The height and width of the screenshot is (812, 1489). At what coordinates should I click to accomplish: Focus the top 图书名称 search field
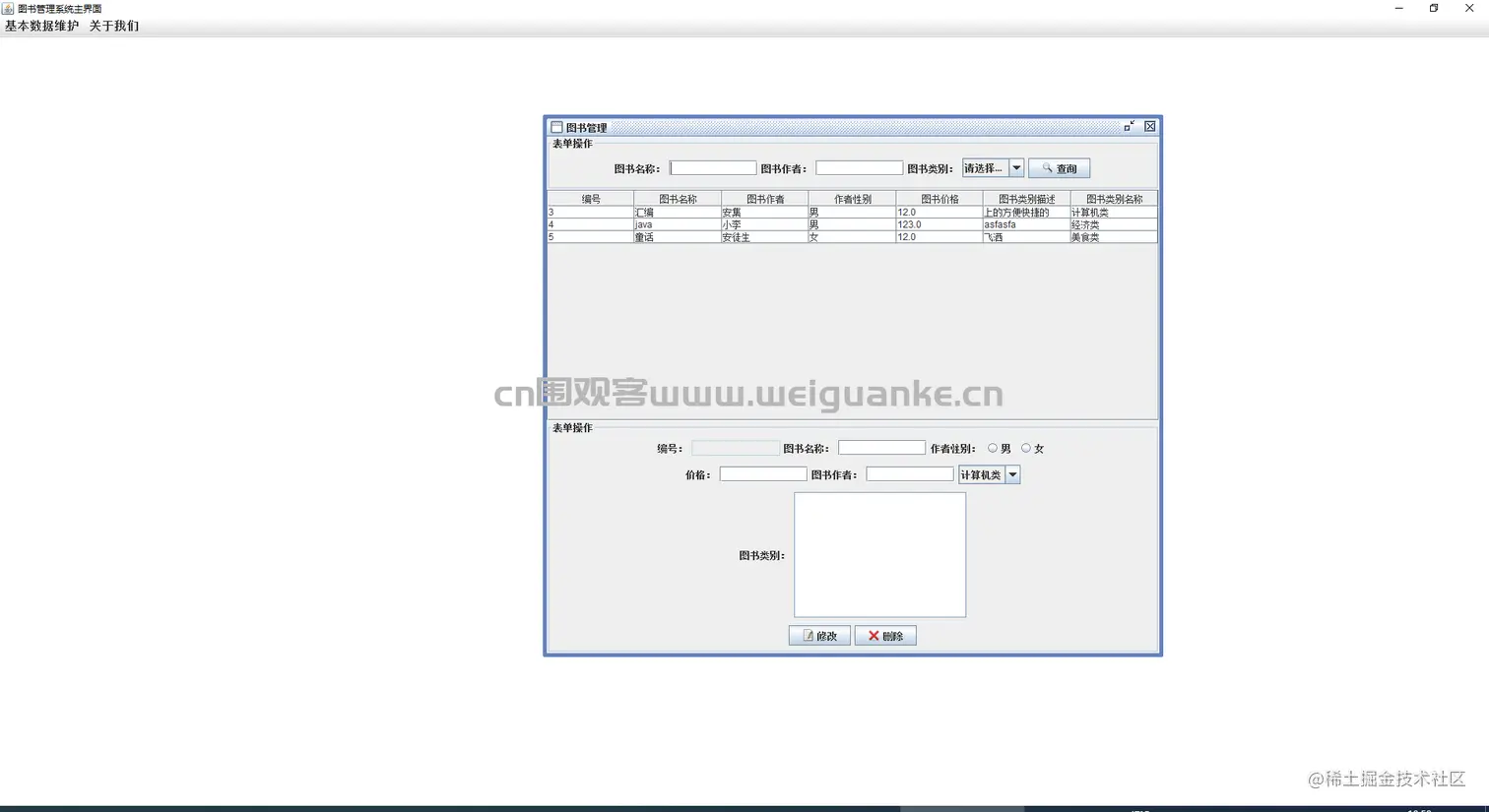coord(713,168)
